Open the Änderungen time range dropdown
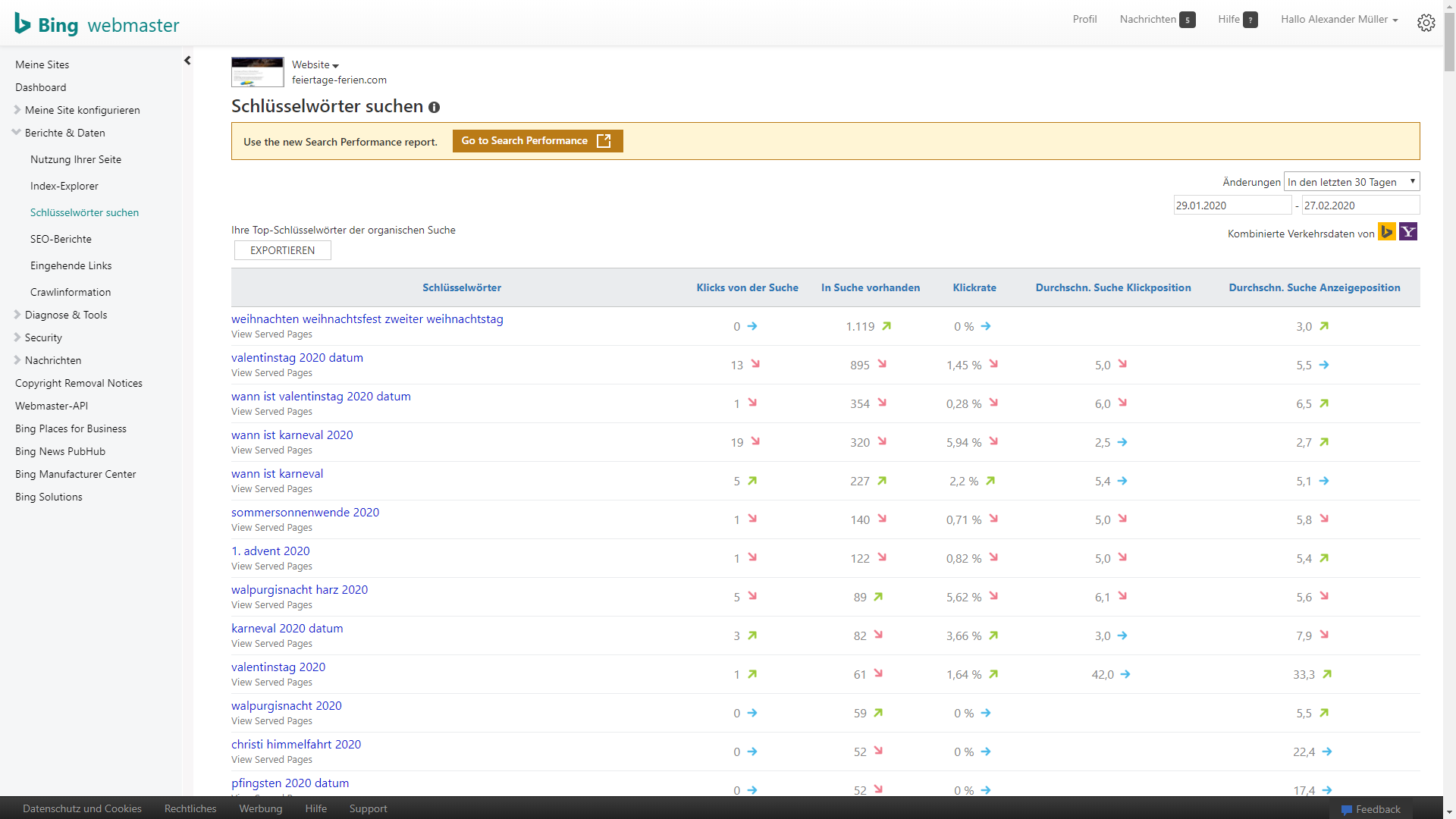This screenshot has height=819, width=1456. coord(1351,182)
